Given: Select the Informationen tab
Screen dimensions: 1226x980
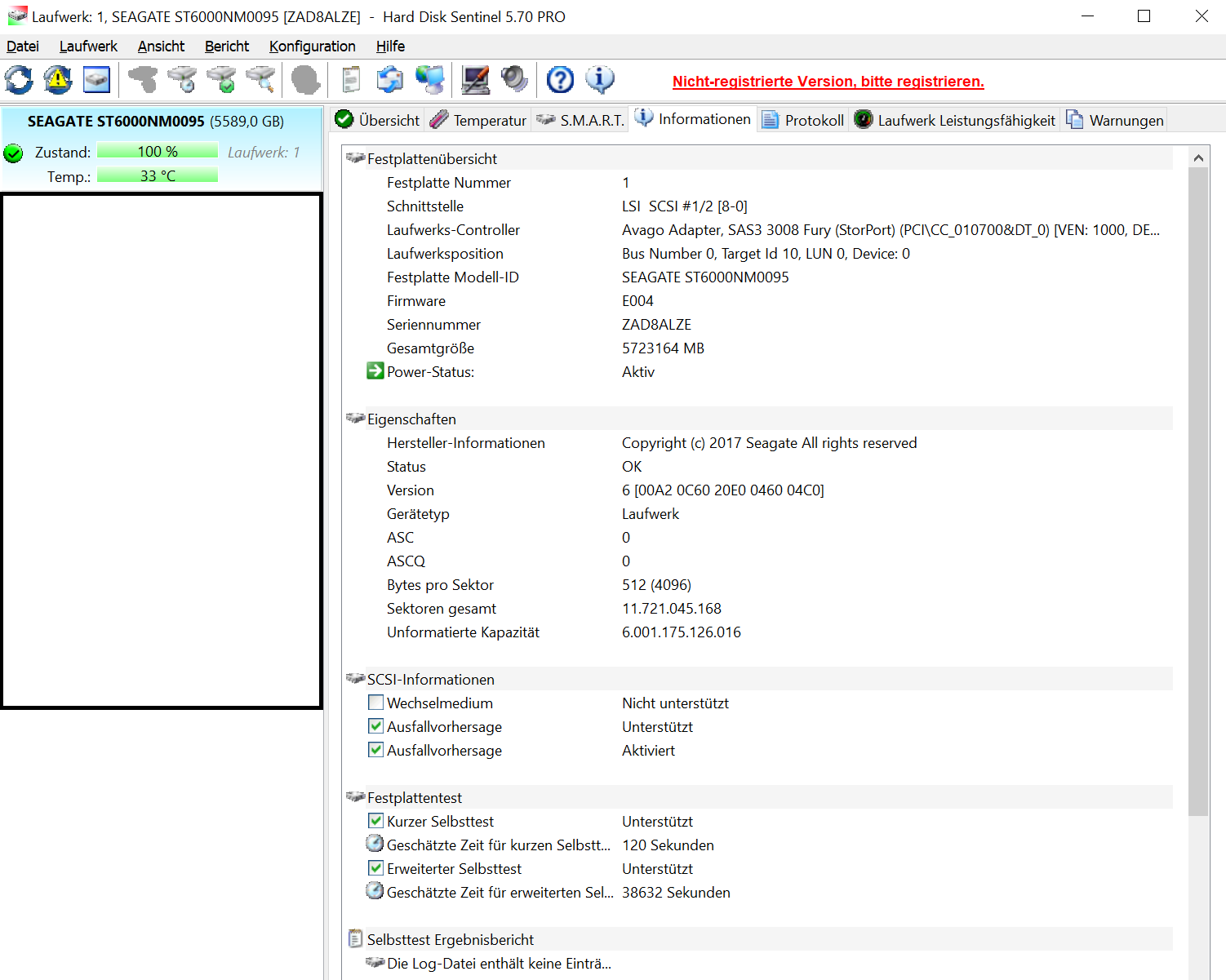Looking at the screenshot, I should [x=693, y=119].
